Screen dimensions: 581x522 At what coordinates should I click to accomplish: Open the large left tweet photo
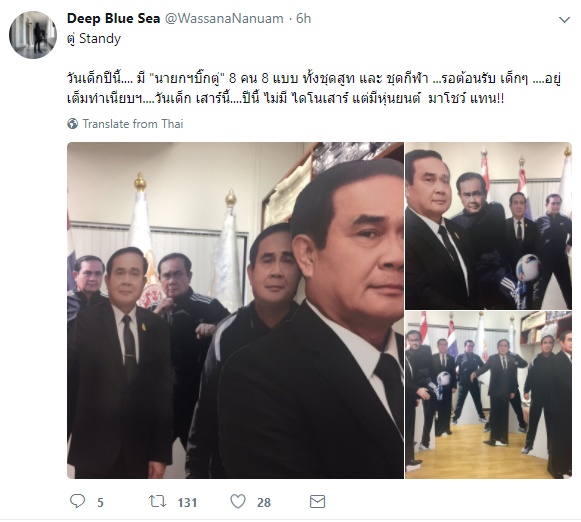coord(235,310)
